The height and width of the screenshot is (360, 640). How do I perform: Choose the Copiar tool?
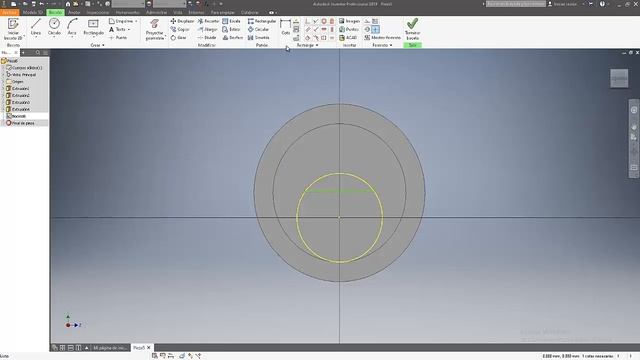[180, 29]
